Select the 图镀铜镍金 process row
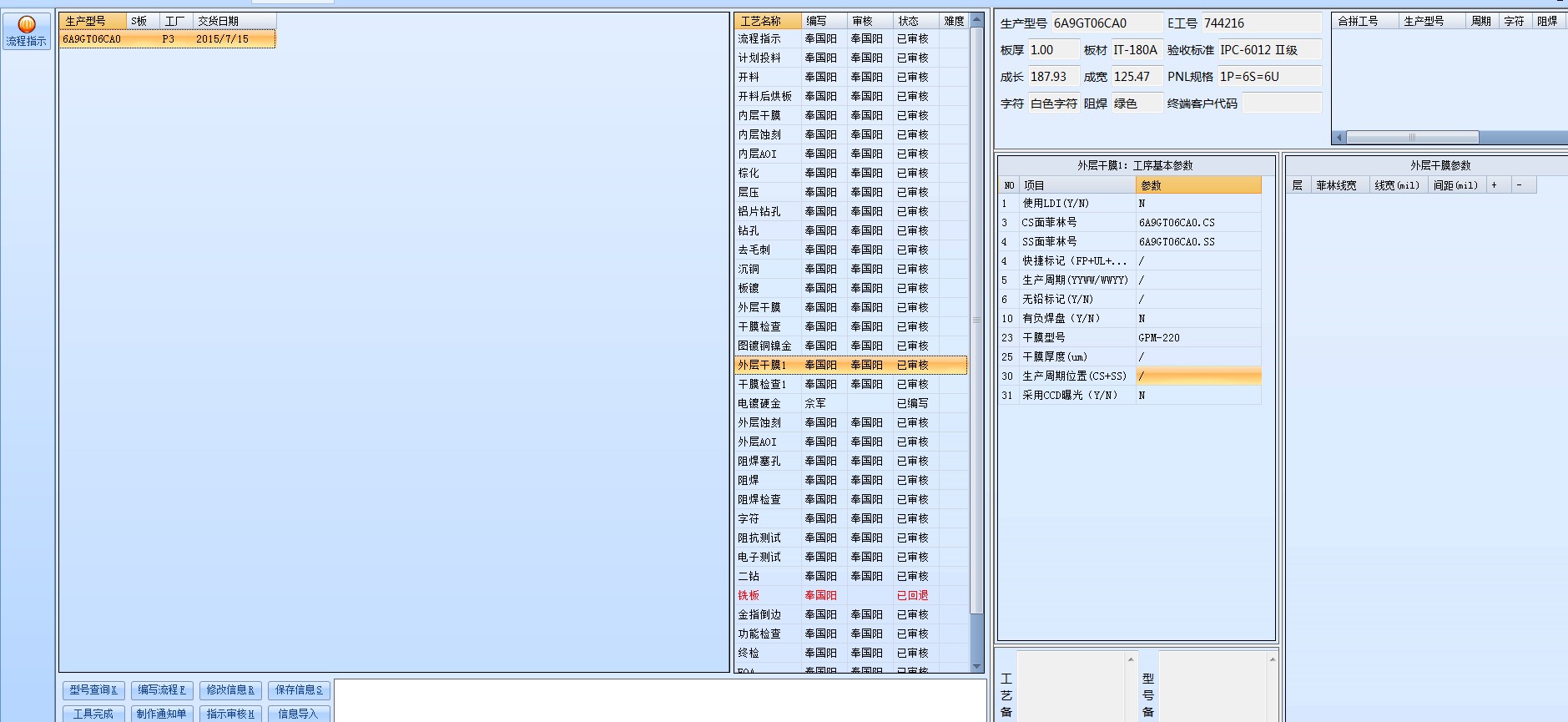This screenshot has height=722, width=1568. (x=851, y=346)
